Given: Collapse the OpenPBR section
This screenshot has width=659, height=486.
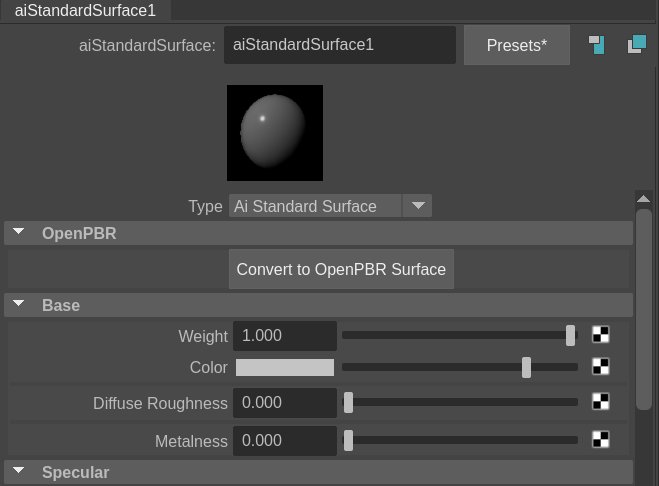Looking at the screenshot, I should [18, 232].
